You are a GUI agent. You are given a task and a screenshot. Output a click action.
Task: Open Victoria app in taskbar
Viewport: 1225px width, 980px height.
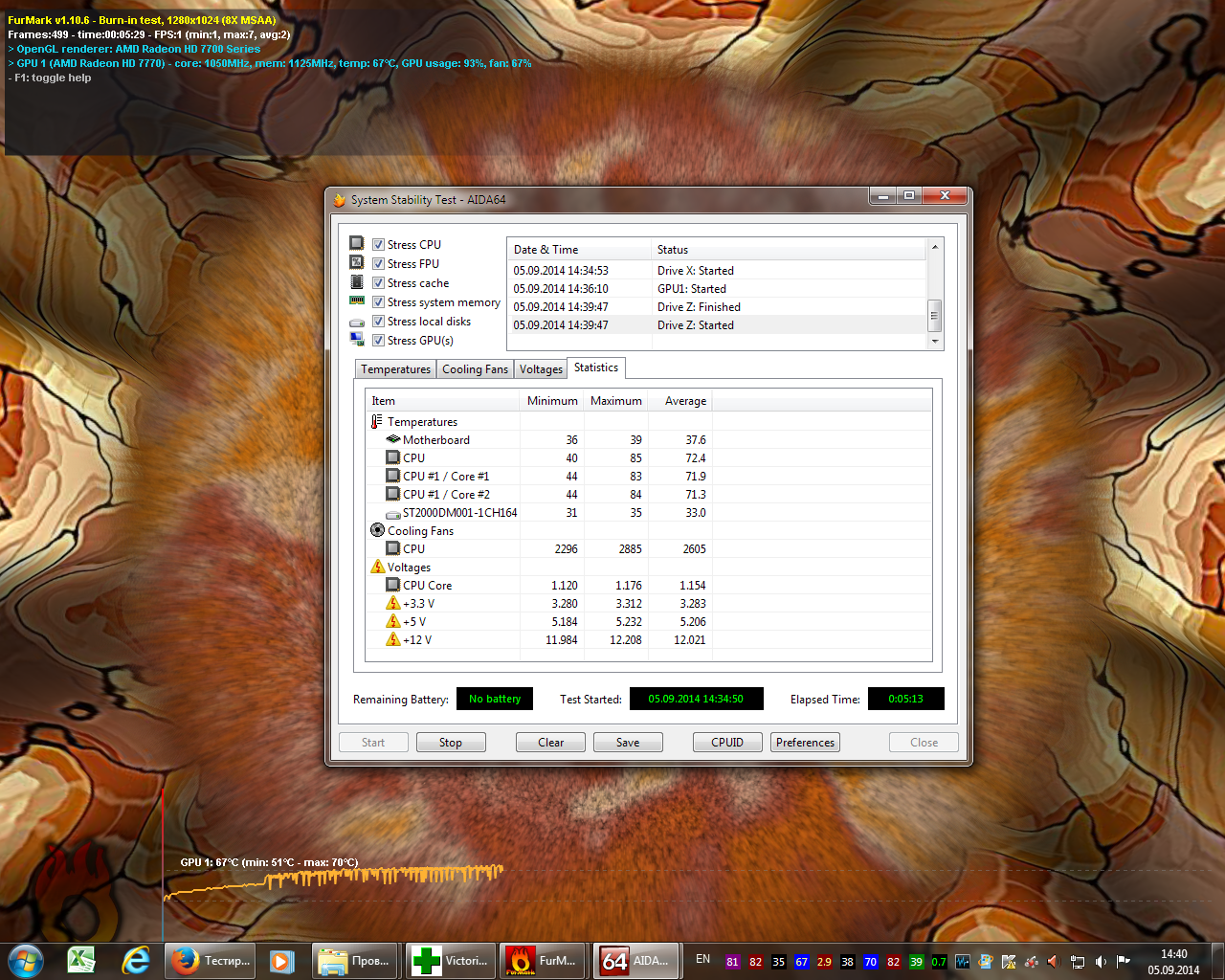pos(448,961)
